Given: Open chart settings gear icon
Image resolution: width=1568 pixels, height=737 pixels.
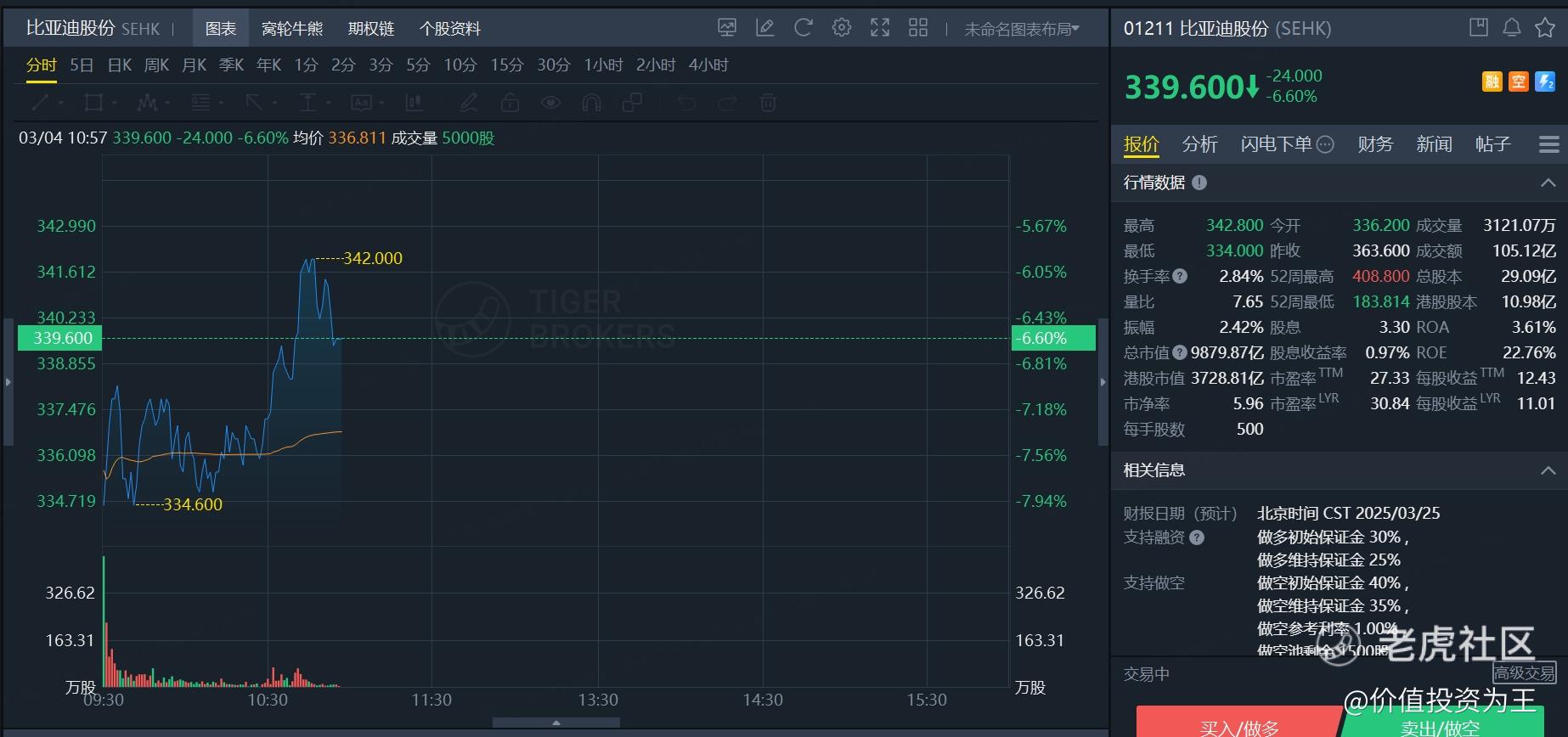Looking at the screenshot, I should [x=842, y=28].
